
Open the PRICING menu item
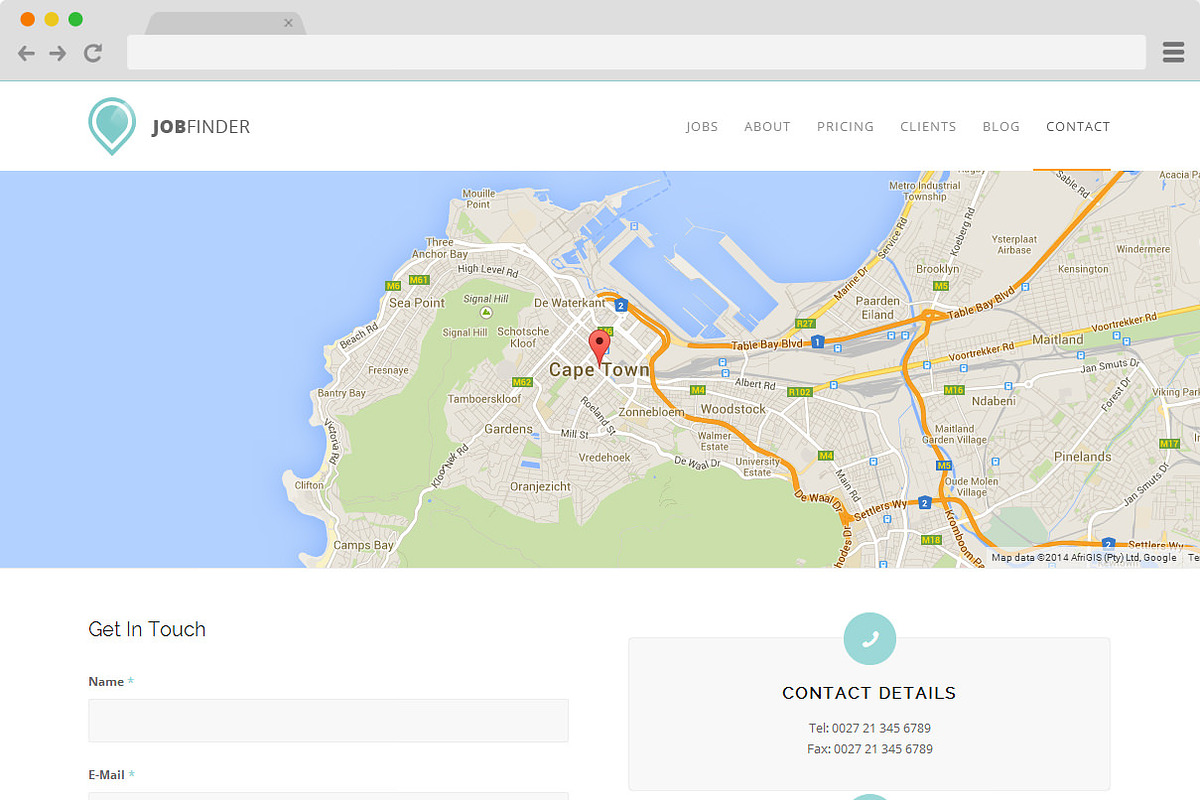click(x=845, y=127)
